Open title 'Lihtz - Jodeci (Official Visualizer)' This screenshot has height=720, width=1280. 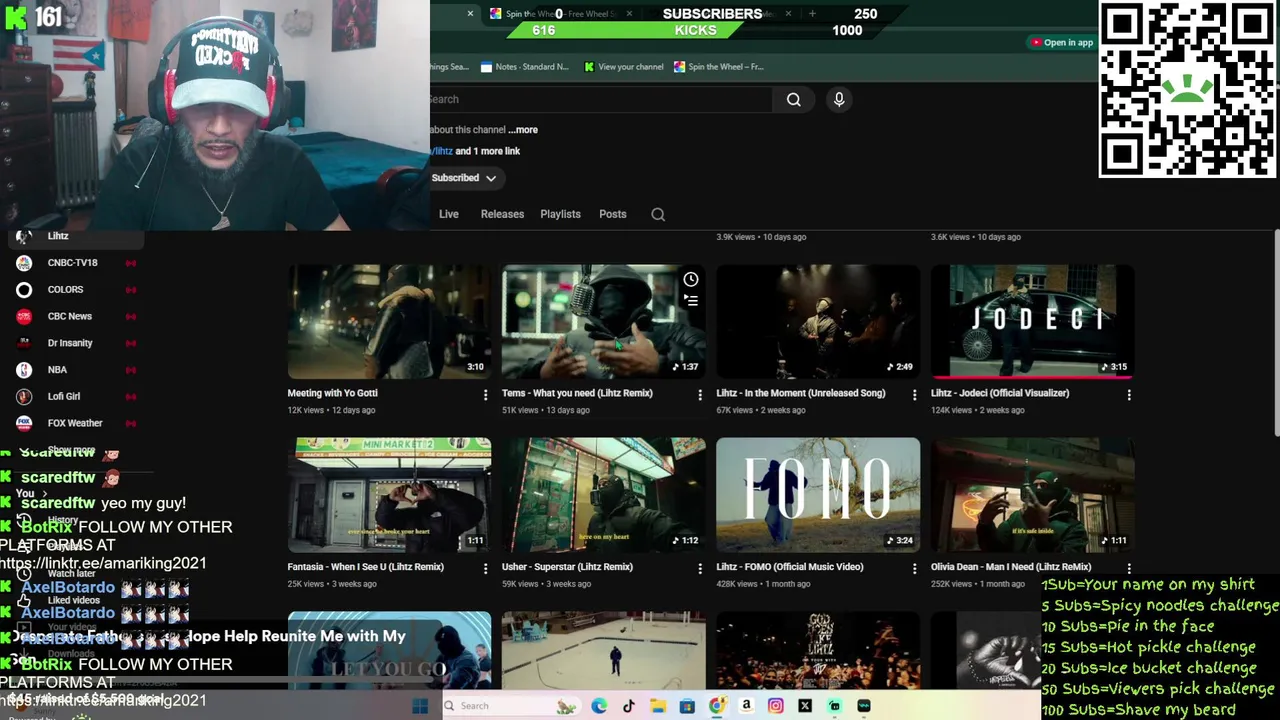pyautogui.click(x=1000, y=394)
